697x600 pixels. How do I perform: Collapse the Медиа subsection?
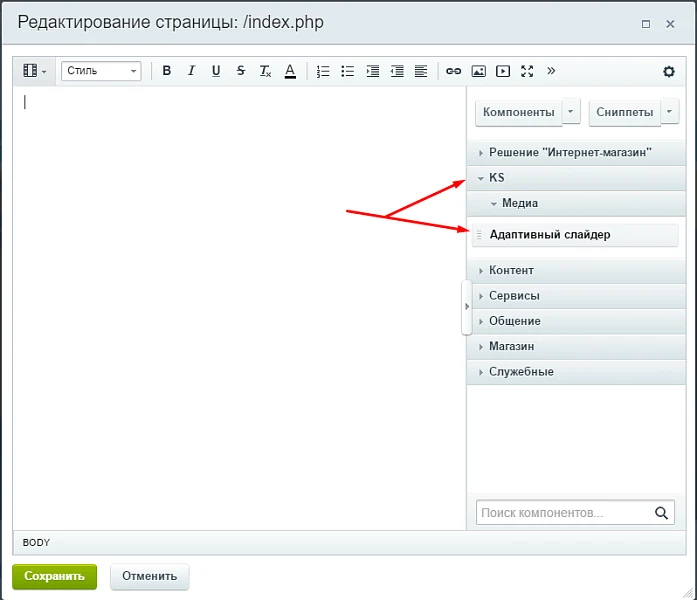[576, 203]
